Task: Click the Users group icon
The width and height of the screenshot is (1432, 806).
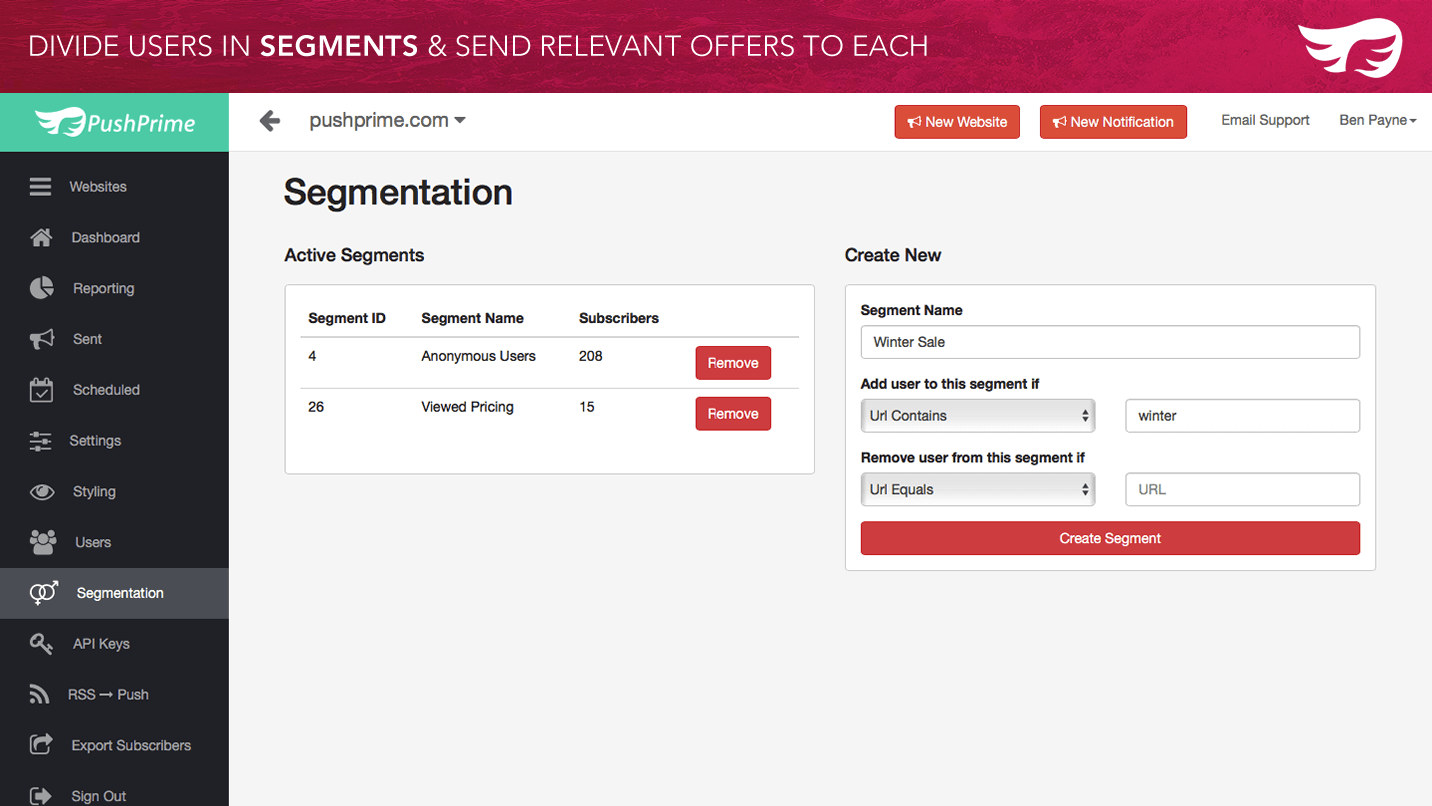Action: point(43,542)
